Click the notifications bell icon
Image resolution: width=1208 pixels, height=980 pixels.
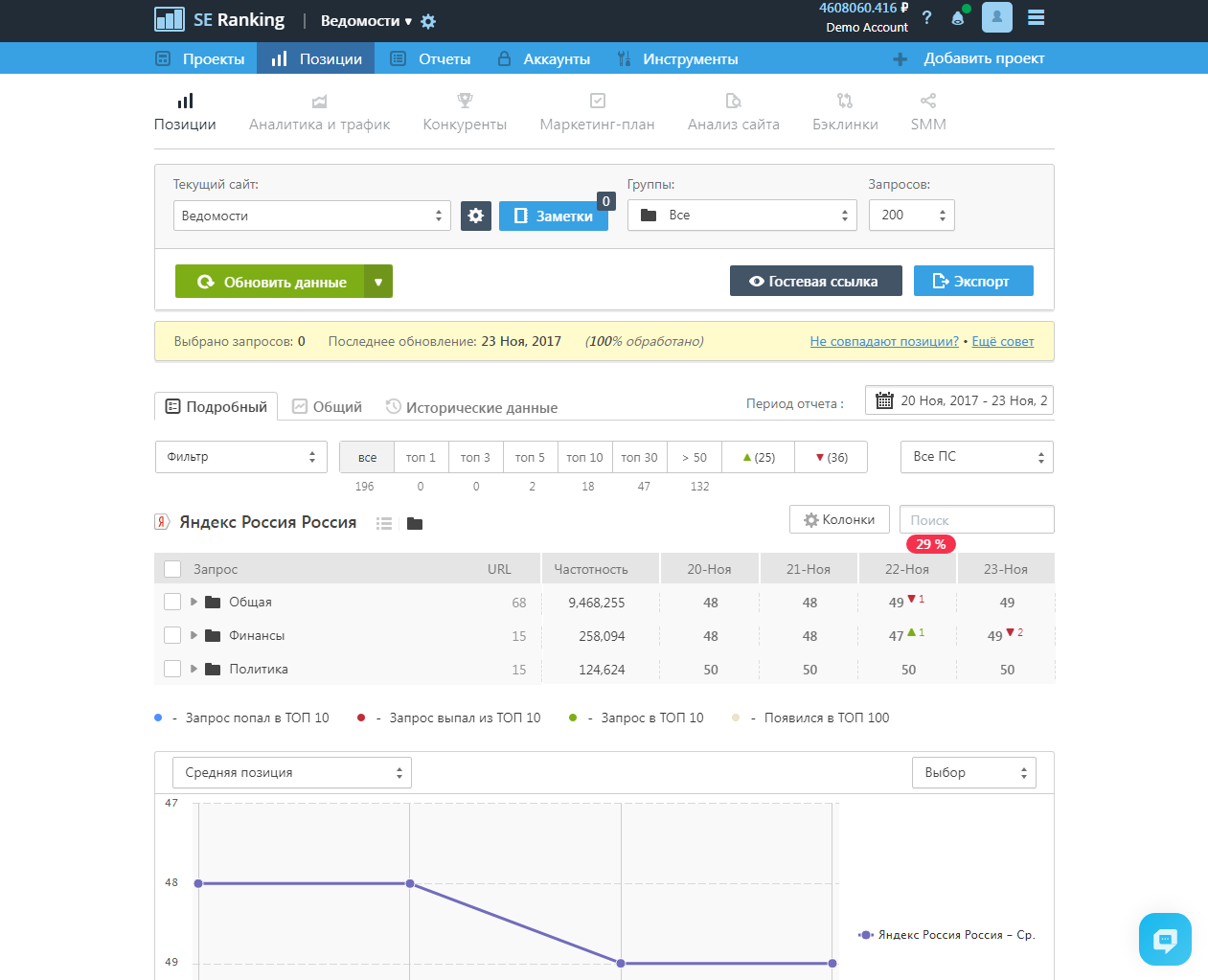click(x=957, y=18)
